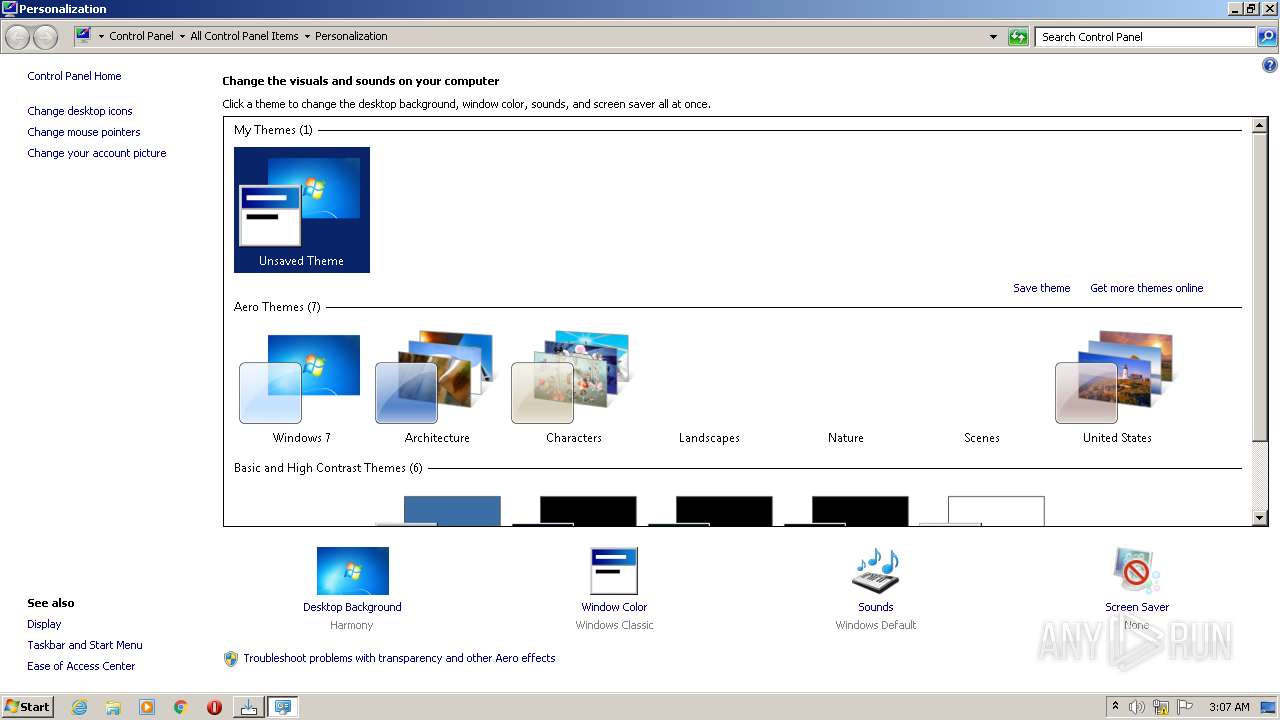Click the Sounds link text
This screenshot has width=1280, height=720.
[x=876, y=607]
